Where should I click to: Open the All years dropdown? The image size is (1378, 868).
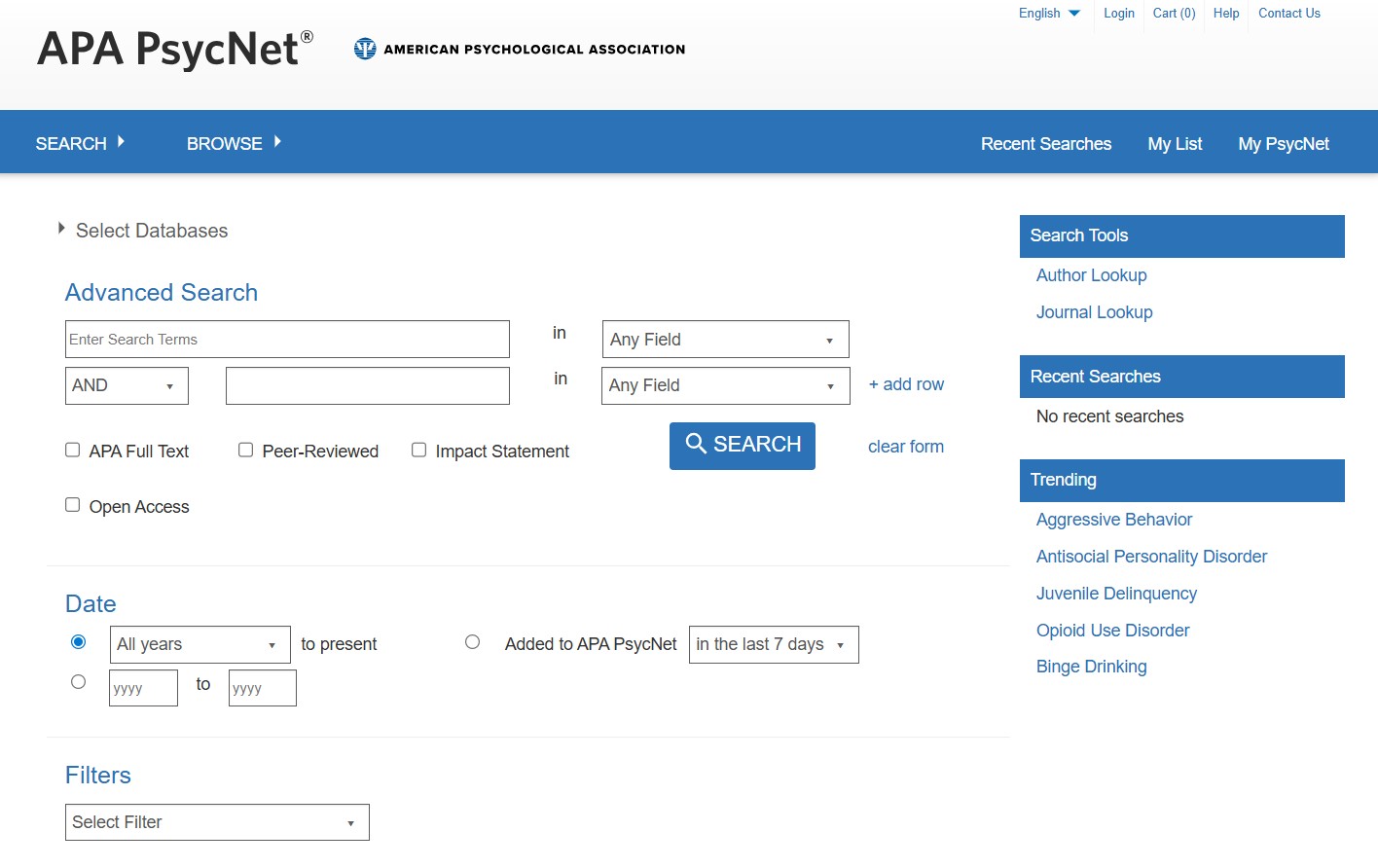pos(200,645)
